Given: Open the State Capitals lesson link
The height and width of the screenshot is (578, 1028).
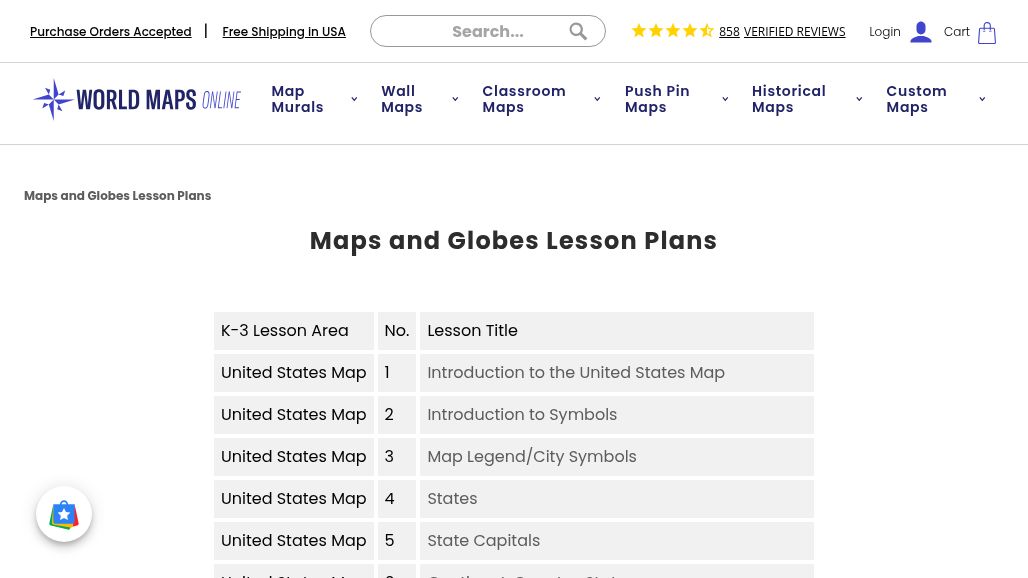Looking at the screenshot, I should coord(484,541).
